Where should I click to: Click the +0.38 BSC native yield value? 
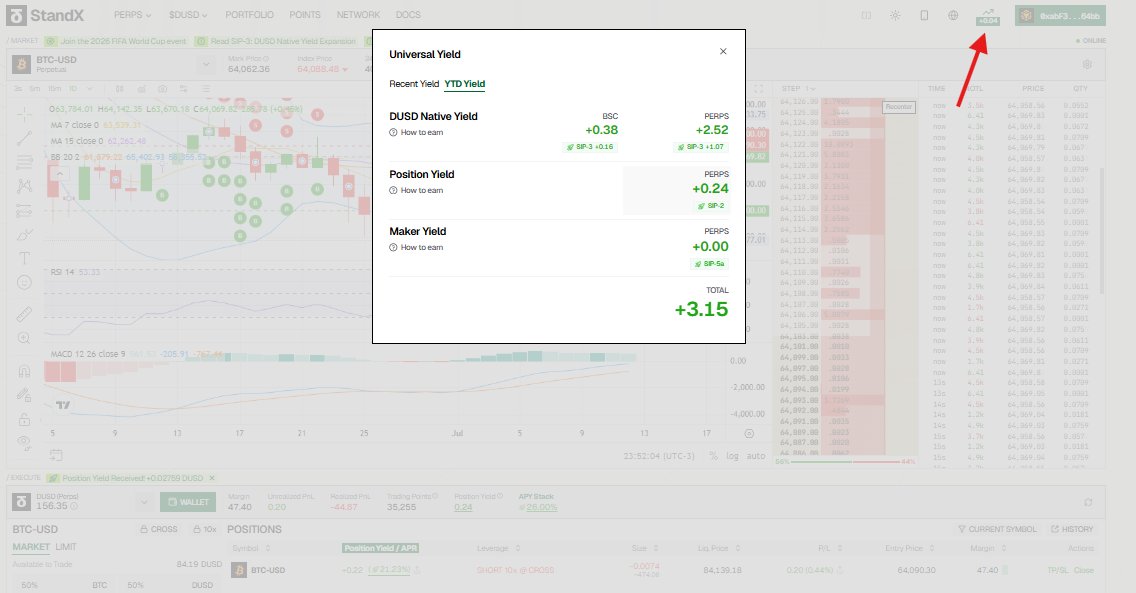pos(601,130)
